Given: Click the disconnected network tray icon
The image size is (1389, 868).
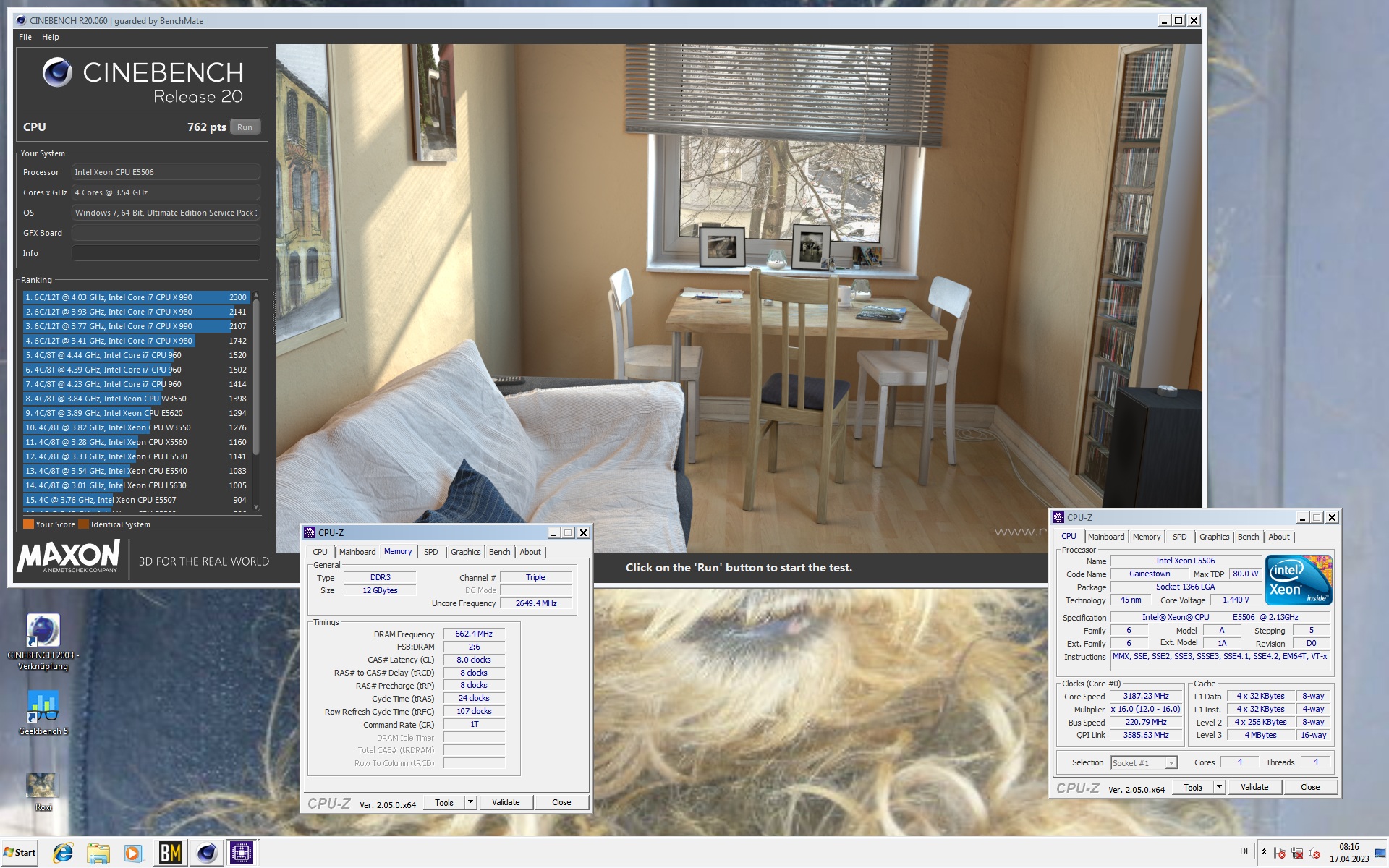Looking at the screenshot, I should pos(1297,853).
